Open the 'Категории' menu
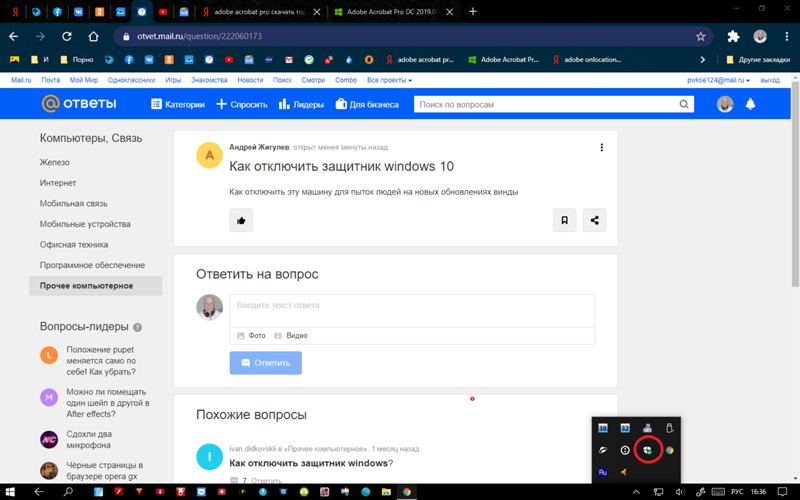800x500 pixels. click(178, 104)
